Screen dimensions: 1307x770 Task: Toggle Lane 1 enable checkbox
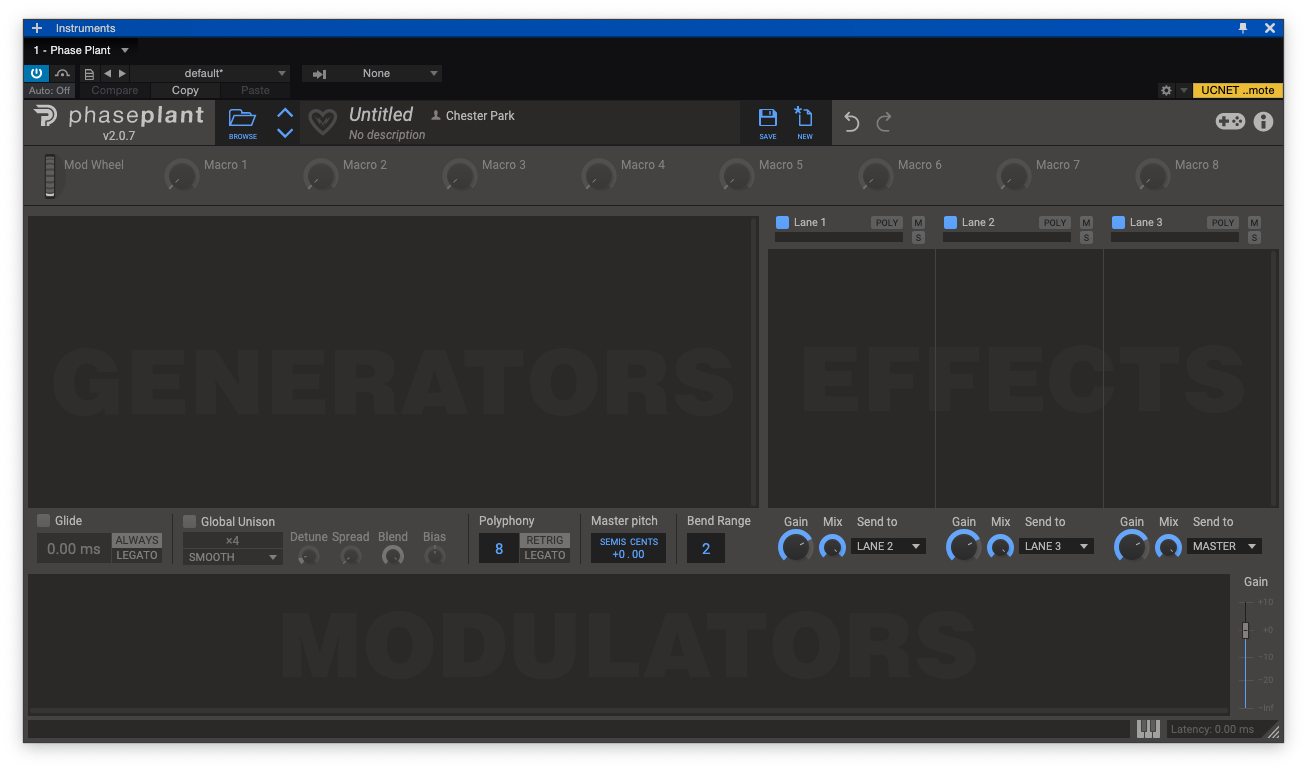[x=783, y=222]
